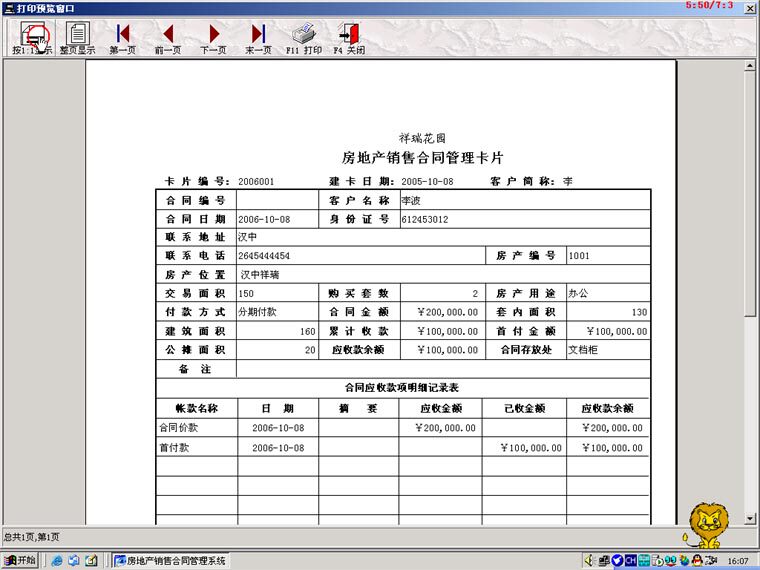
Task: Close preview with F4 关闭 icon
Action: pyautogui.click(x=349, y=38)
